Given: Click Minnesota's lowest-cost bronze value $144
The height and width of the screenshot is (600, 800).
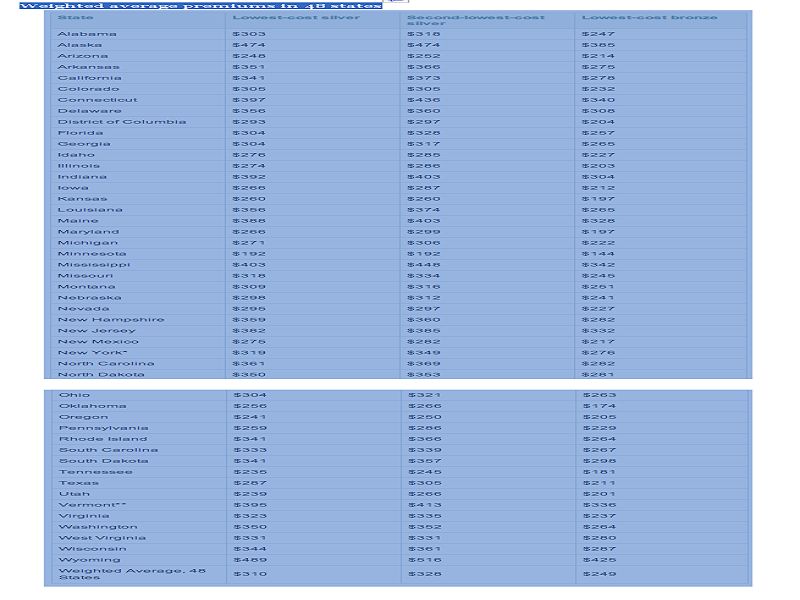Looking at the screenshot, I should pyautogui.click(x=598, y=254).
